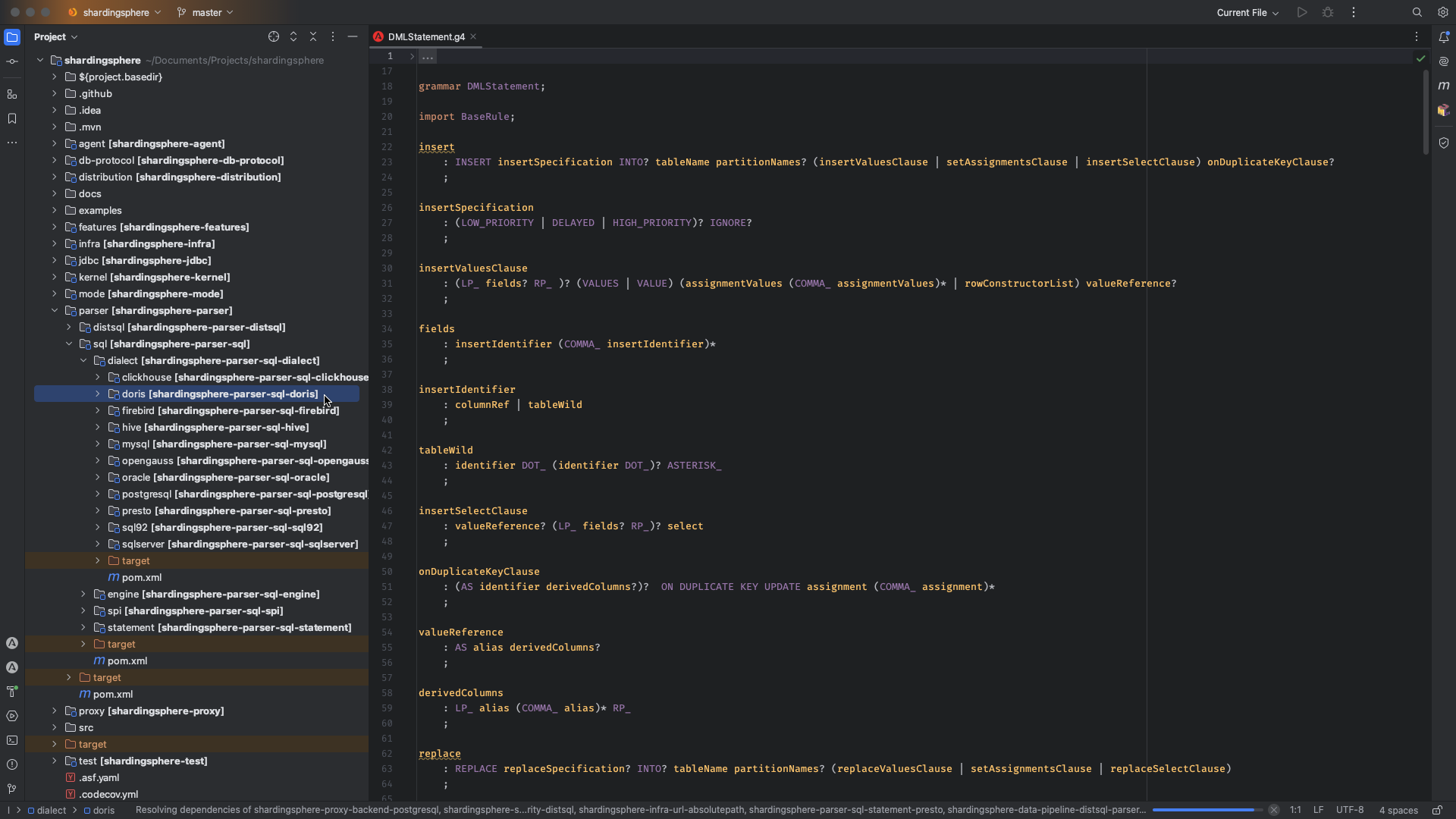Viewport: 1456px width, 819px height.
Task: Open the Commit tool window icon
Action: 12,61
